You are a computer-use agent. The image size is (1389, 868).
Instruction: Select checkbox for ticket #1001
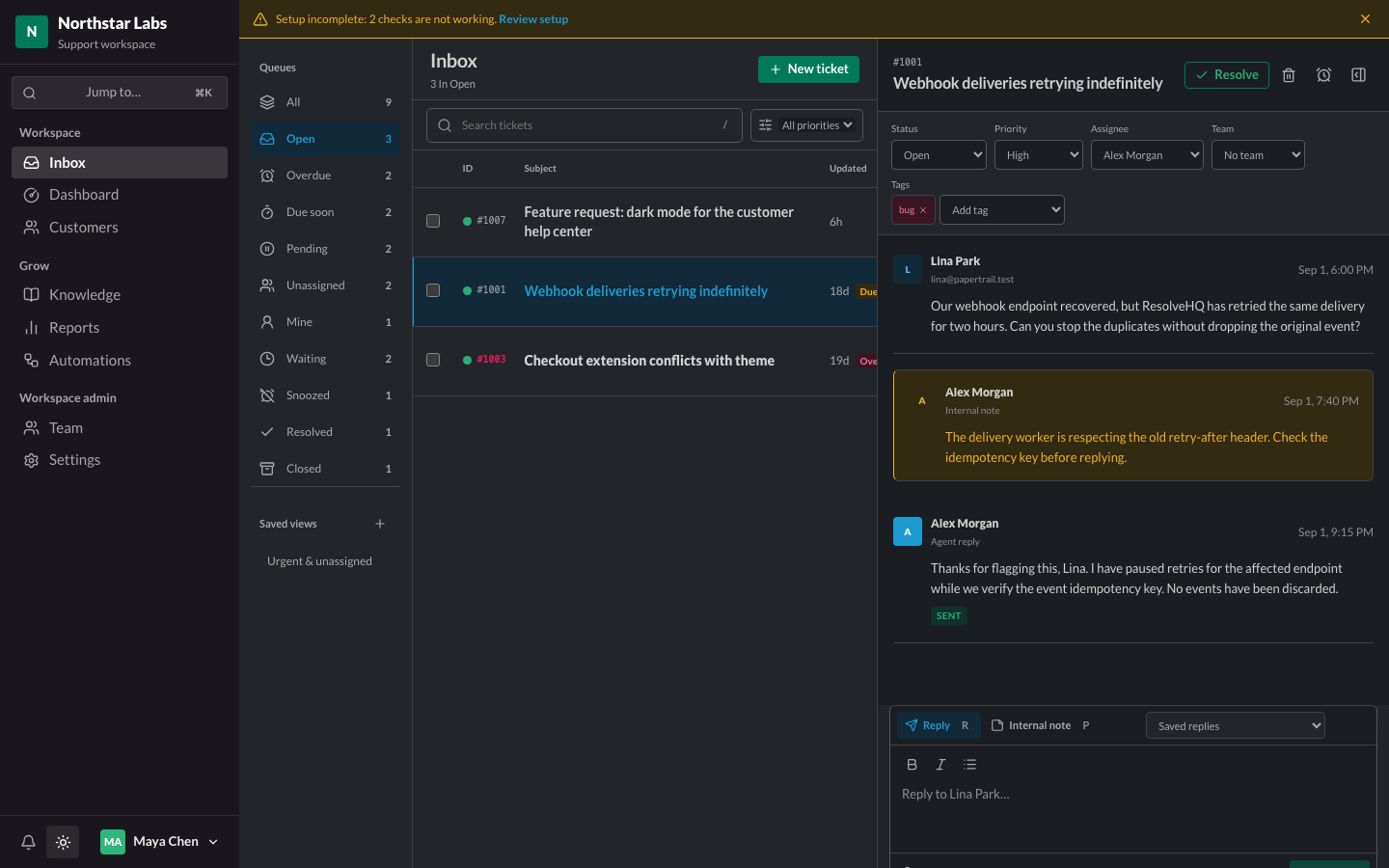[433, 290]
